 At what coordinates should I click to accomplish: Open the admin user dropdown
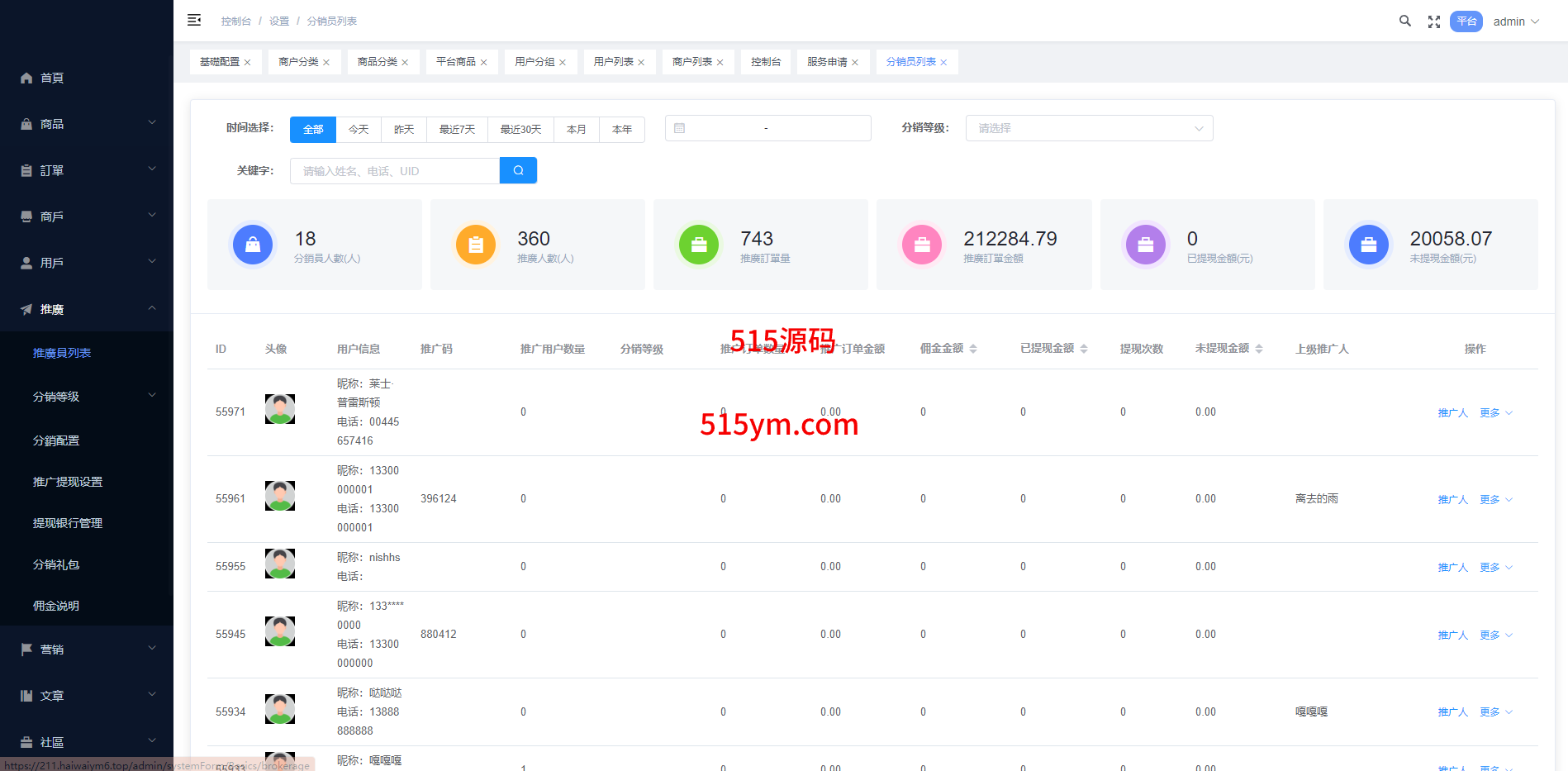pos(1516,21)
